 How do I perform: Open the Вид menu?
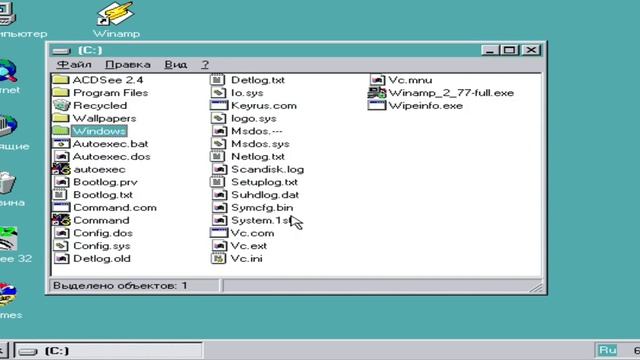(x=176, y=64)
